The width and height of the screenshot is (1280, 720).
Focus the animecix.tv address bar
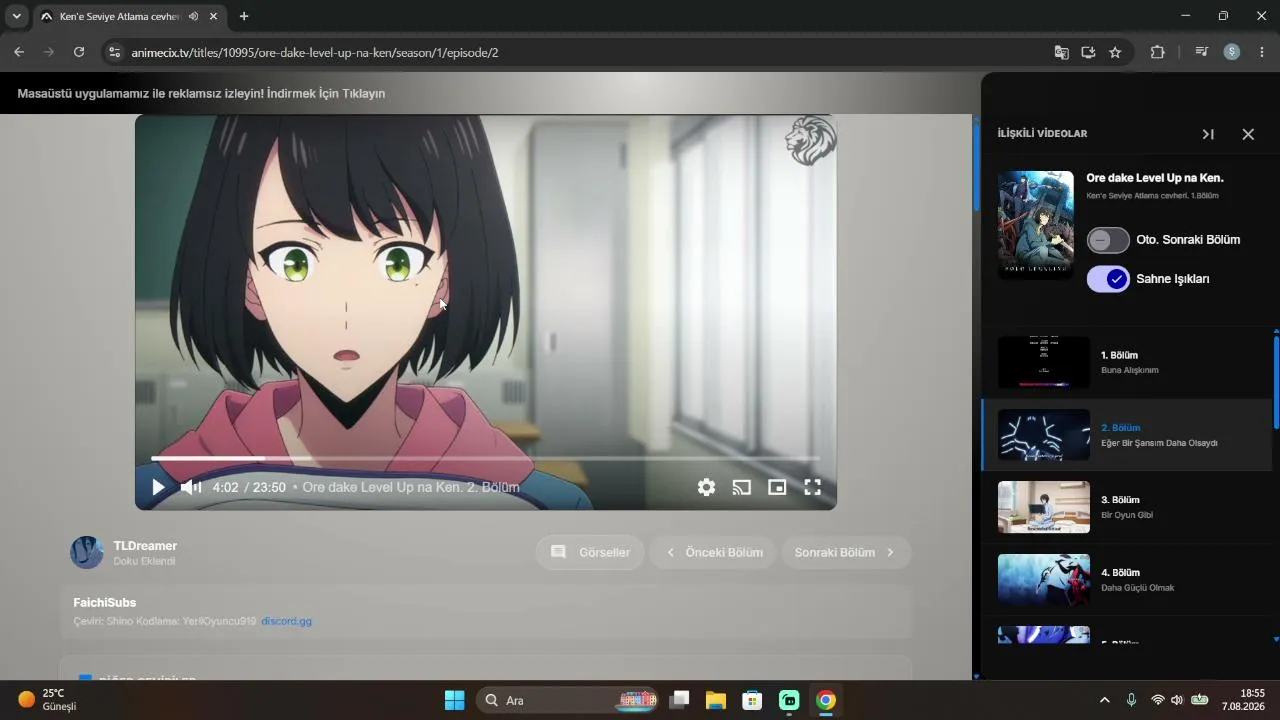580,52
